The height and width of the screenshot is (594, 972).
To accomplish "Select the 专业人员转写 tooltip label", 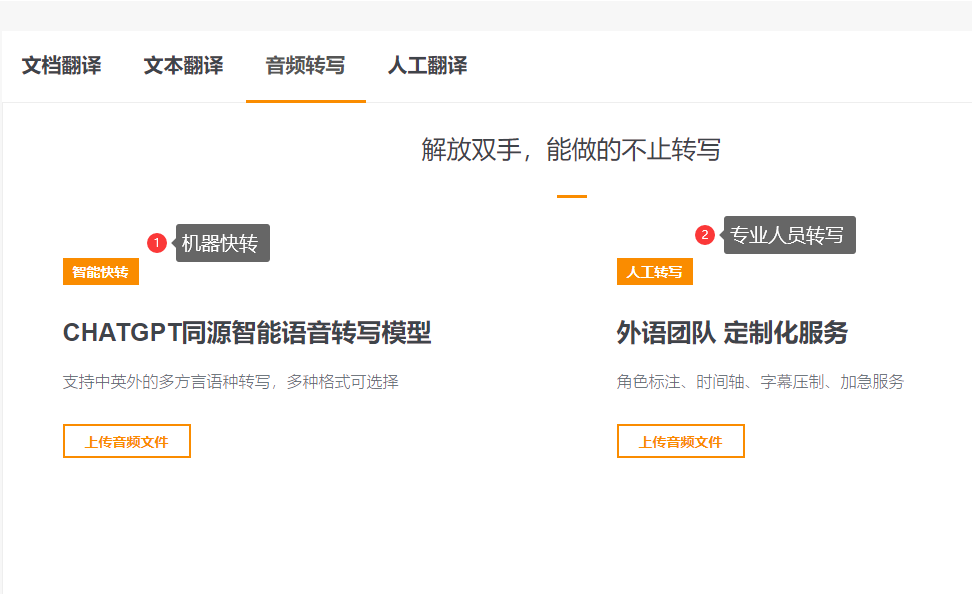I will point(788,235).
